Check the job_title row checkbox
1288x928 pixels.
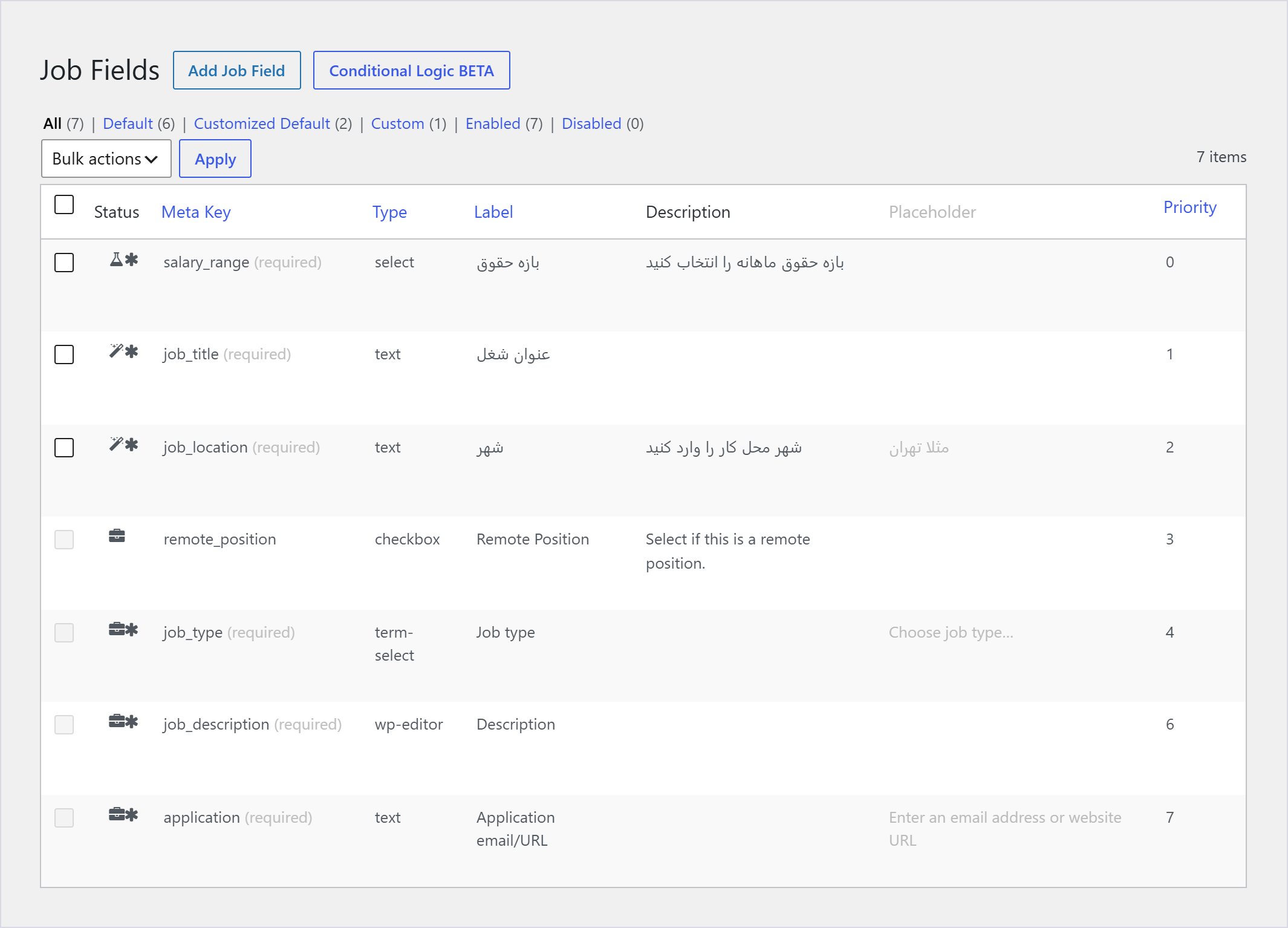point(64,355)
